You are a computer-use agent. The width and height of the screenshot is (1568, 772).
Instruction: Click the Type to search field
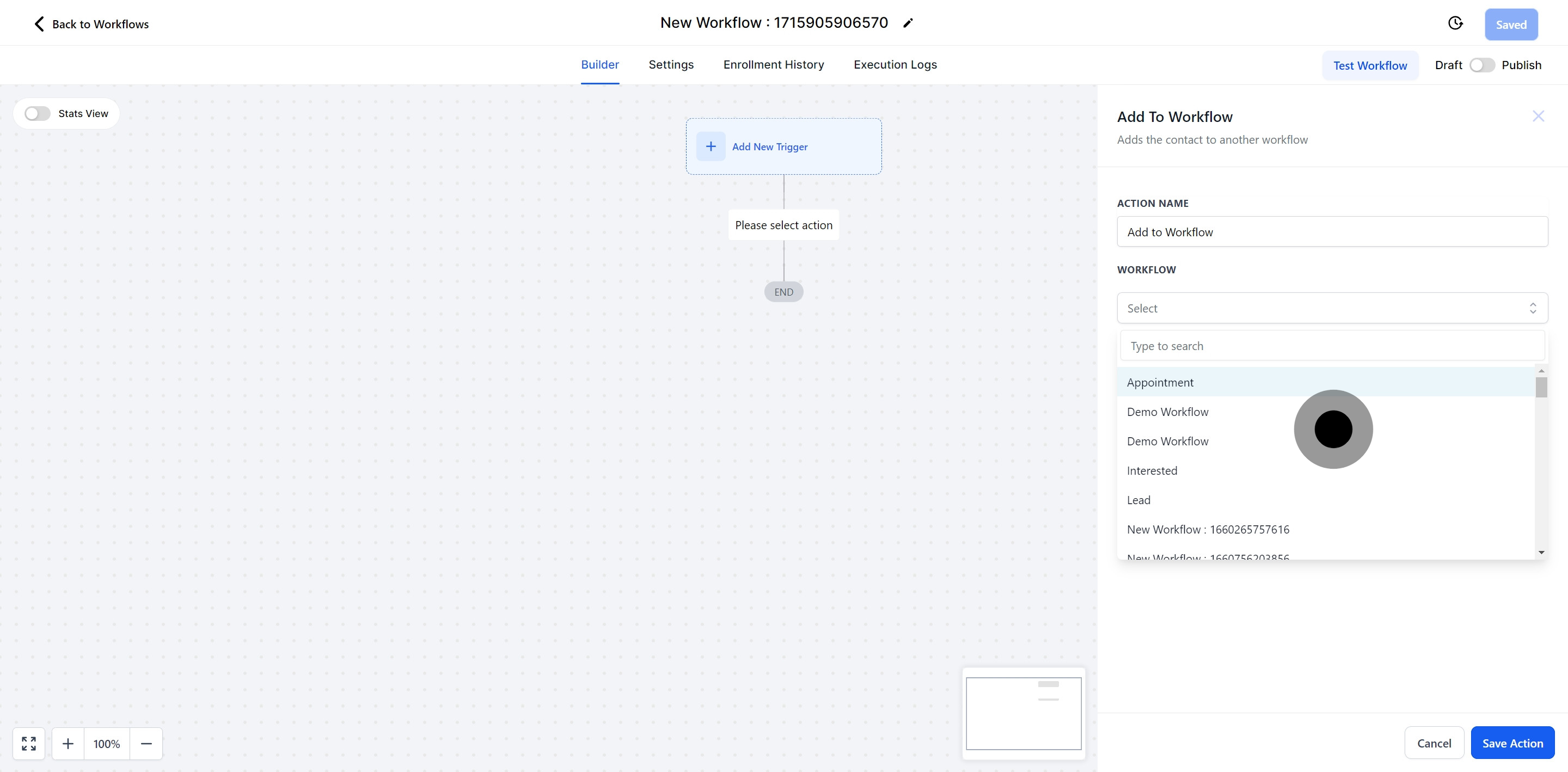[x=1332, y=346]
